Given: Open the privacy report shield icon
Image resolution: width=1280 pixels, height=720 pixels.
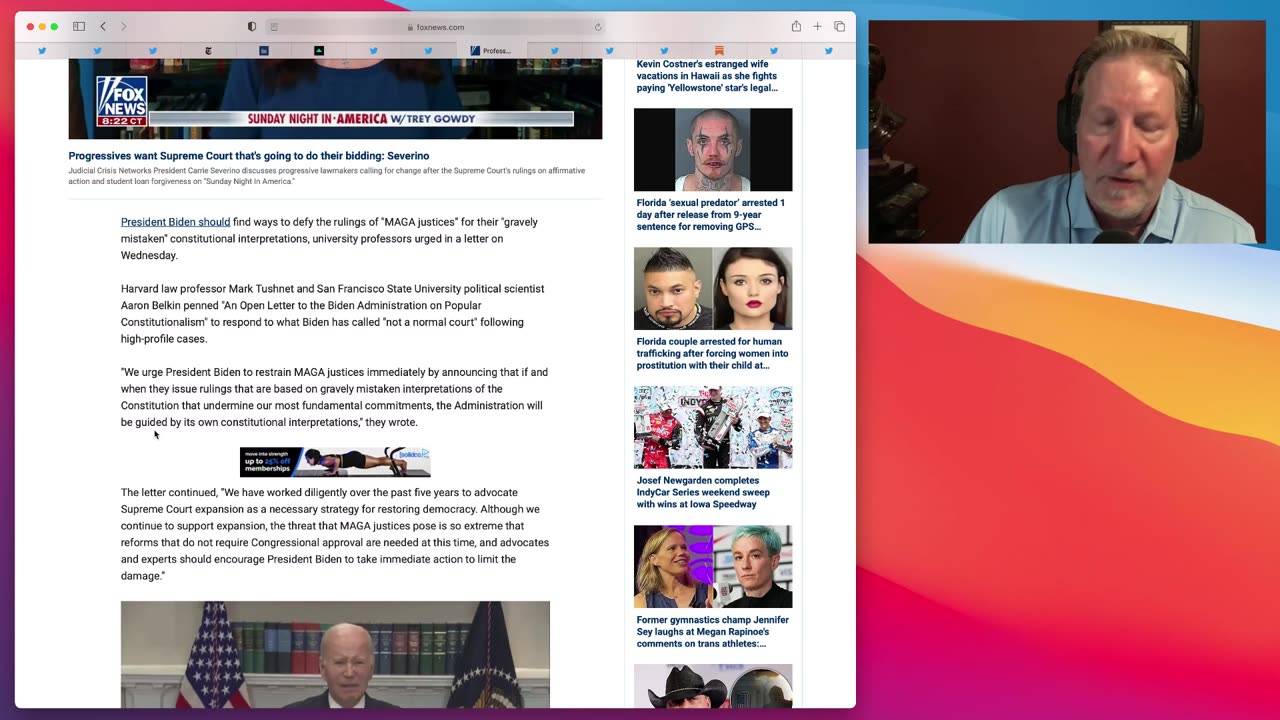Looking at the screenshot, I should pos(252,27).
